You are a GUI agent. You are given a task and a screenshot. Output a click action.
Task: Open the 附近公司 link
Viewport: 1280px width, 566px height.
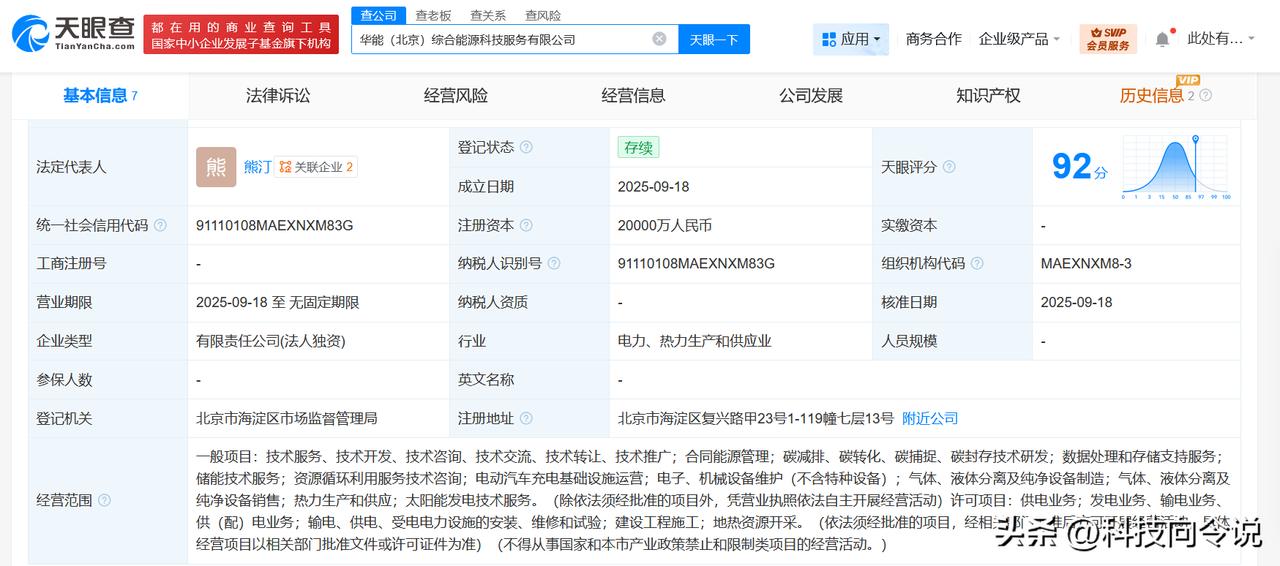930,418
